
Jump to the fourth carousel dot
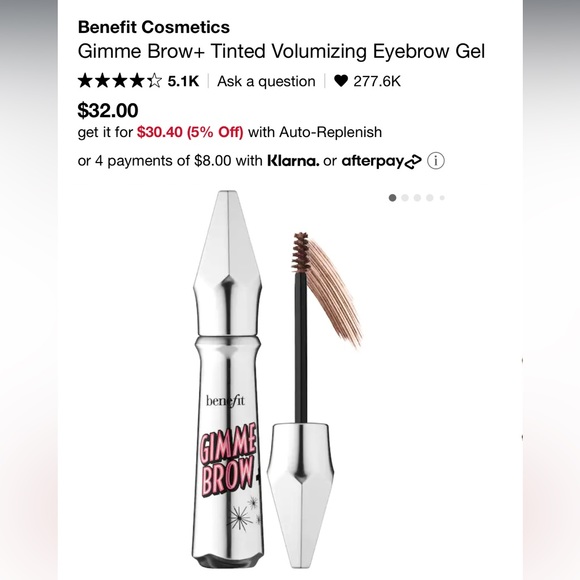click(x=429, y=198)
